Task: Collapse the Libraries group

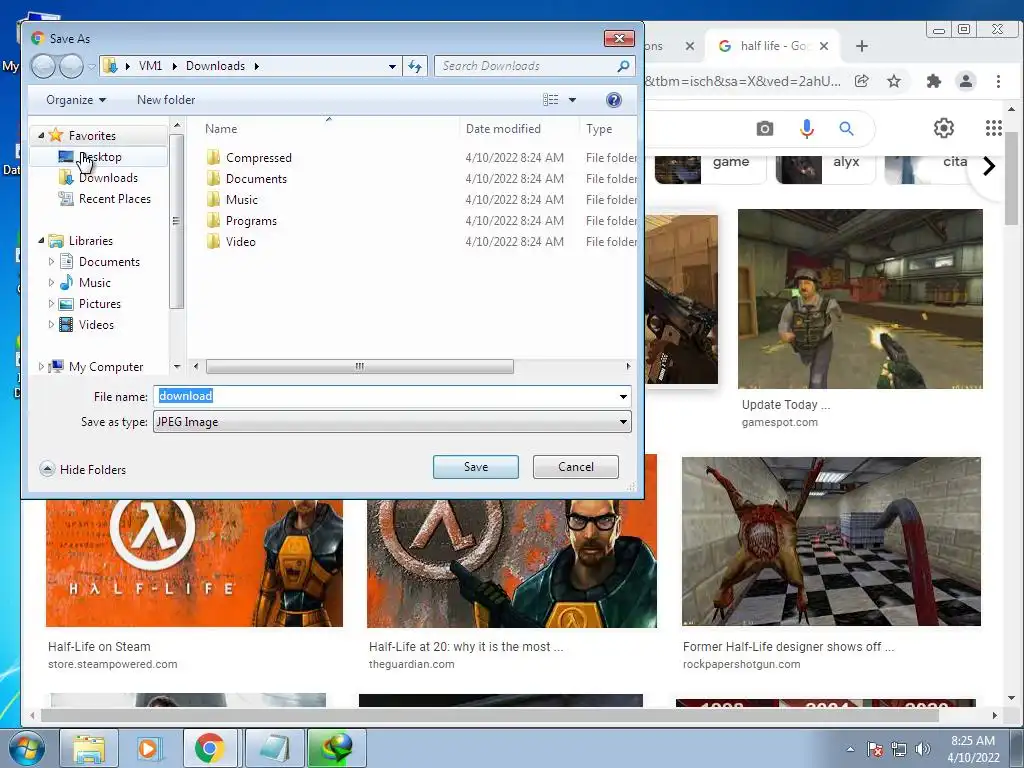Action: coord(41,240)
